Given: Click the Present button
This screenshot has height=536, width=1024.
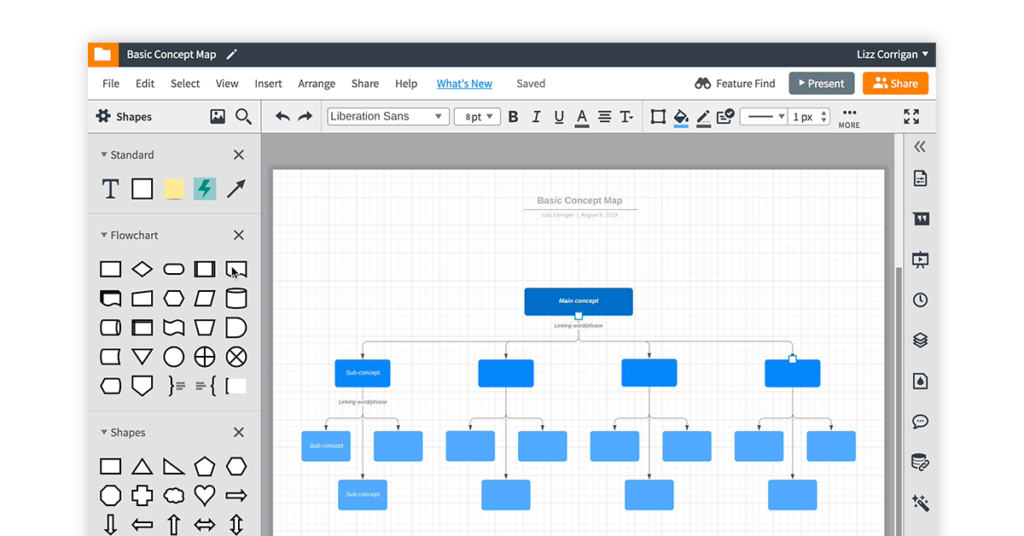Looking at the screenshot, I should (821, 84).
